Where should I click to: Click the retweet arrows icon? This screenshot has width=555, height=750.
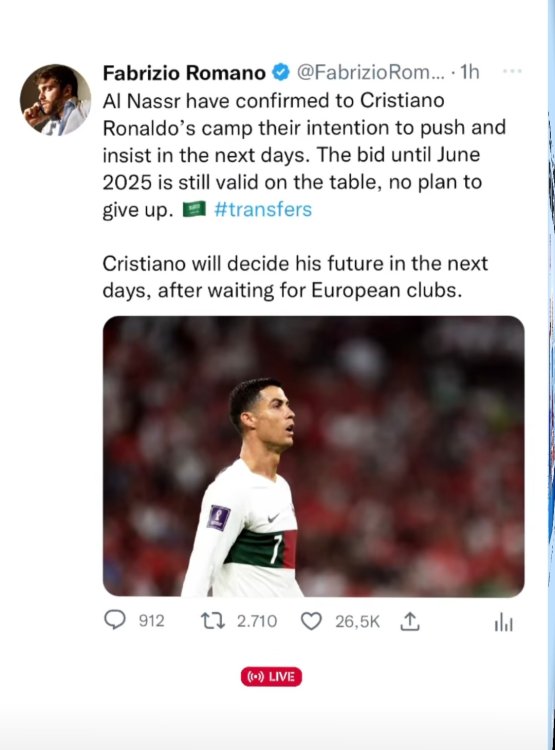pyautogui.click(x=213, y=621)
